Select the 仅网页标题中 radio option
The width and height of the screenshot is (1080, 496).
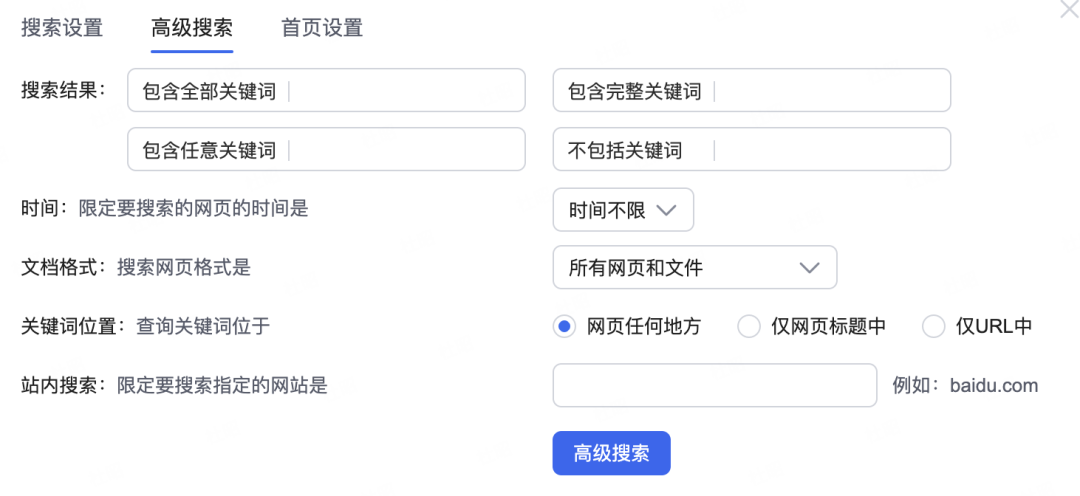pos(749,327)
